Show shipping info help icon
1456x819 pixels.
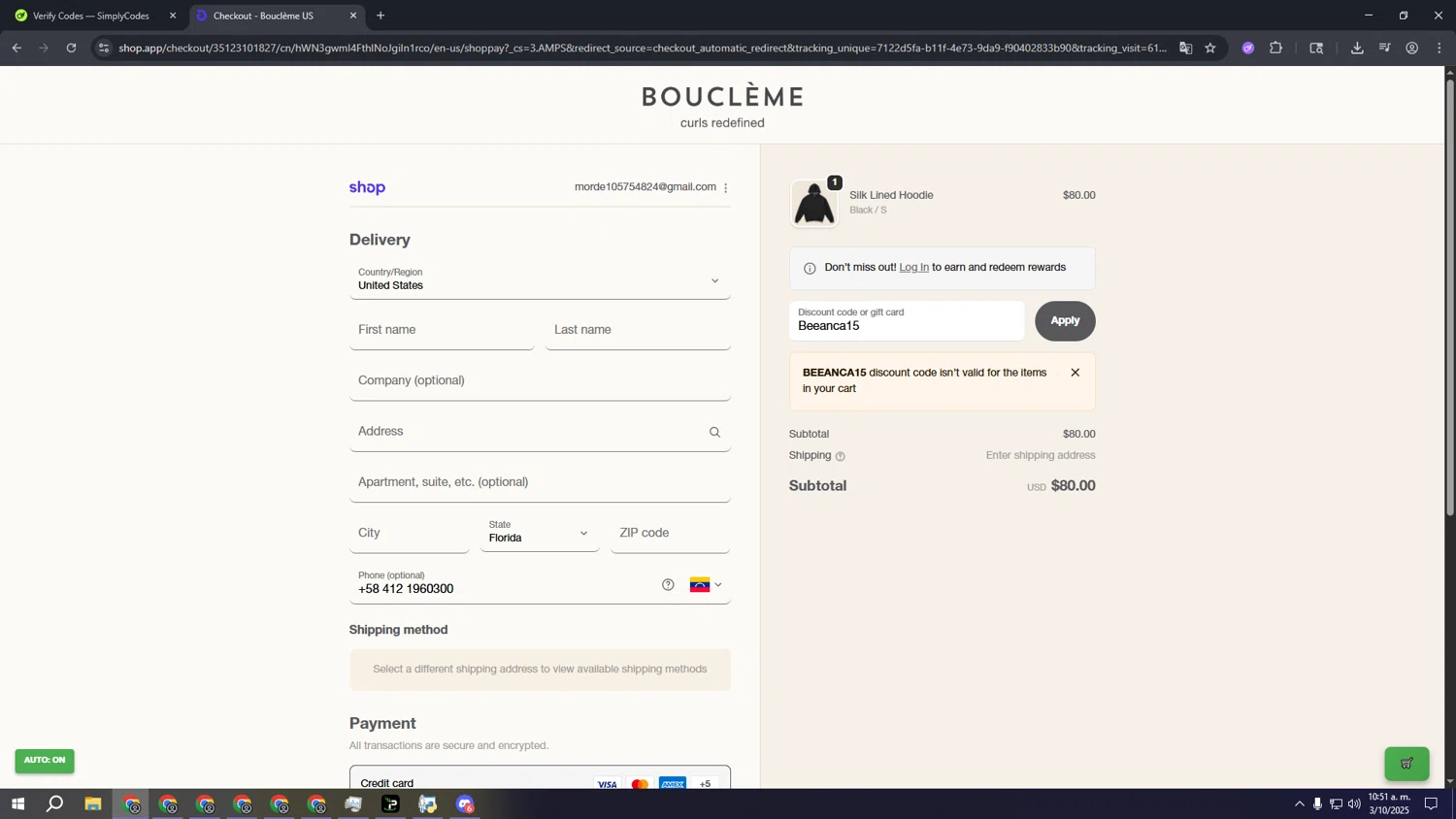coord(841,456)
